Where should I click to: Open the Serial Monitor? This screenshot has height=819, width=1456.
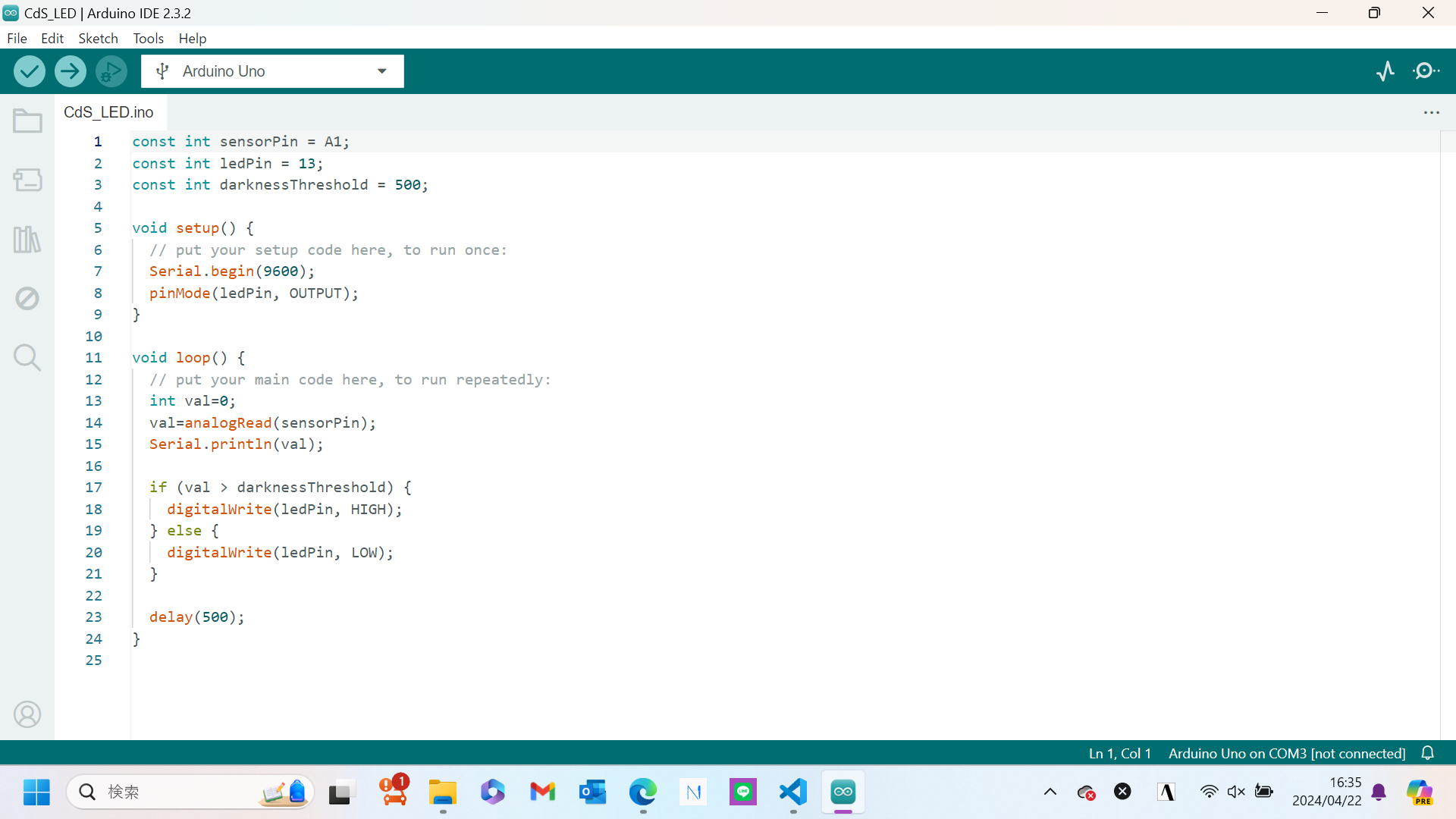point(1426,71)
